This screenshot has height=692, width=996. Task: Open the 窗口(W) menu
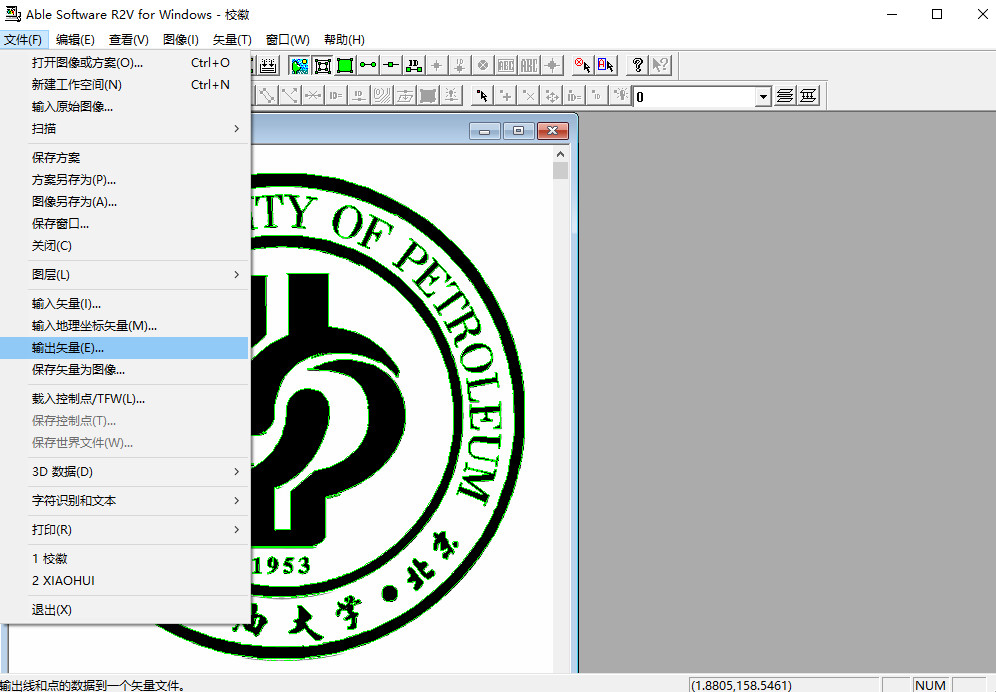point(287,39)
